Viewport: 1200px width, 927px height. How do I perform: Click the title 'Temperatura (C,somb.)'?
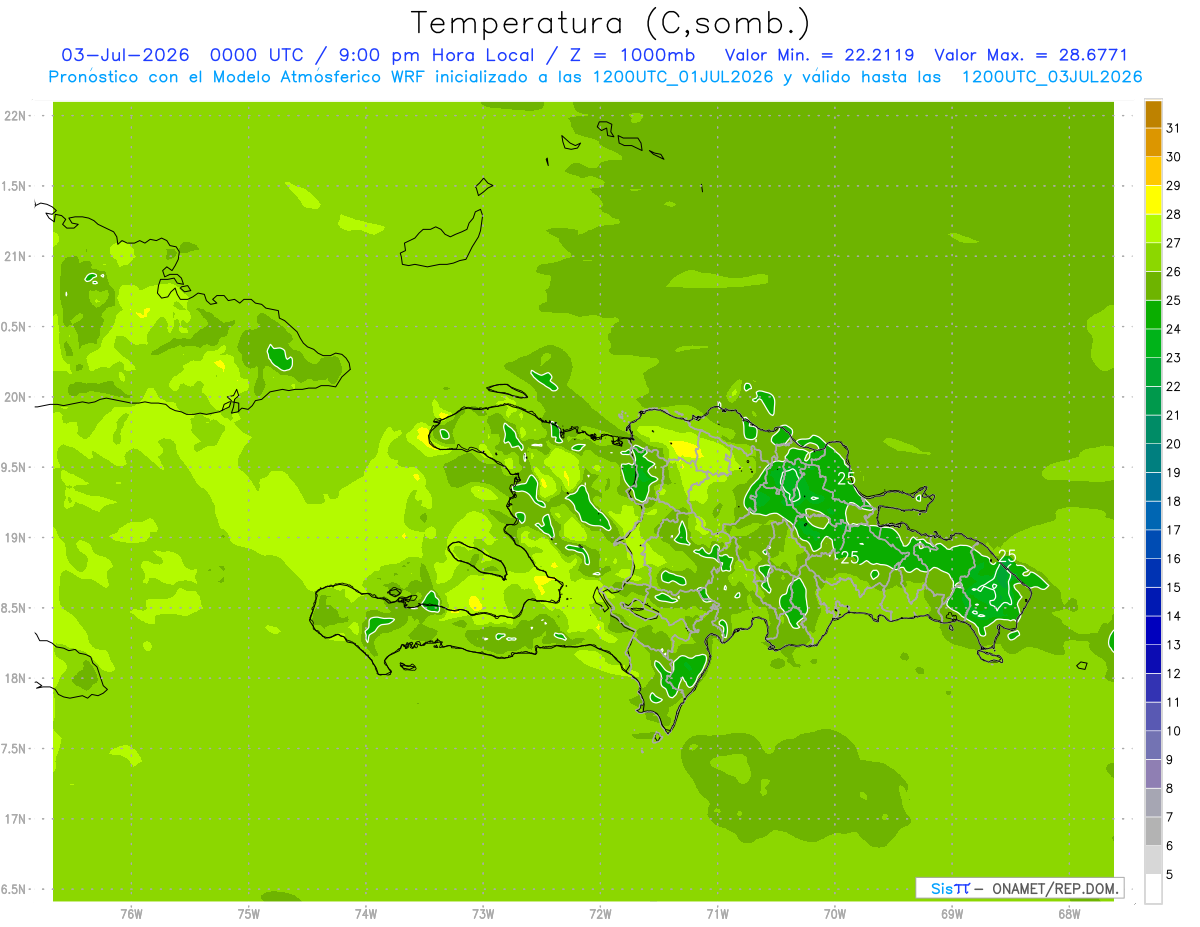(x=610, y=23)
